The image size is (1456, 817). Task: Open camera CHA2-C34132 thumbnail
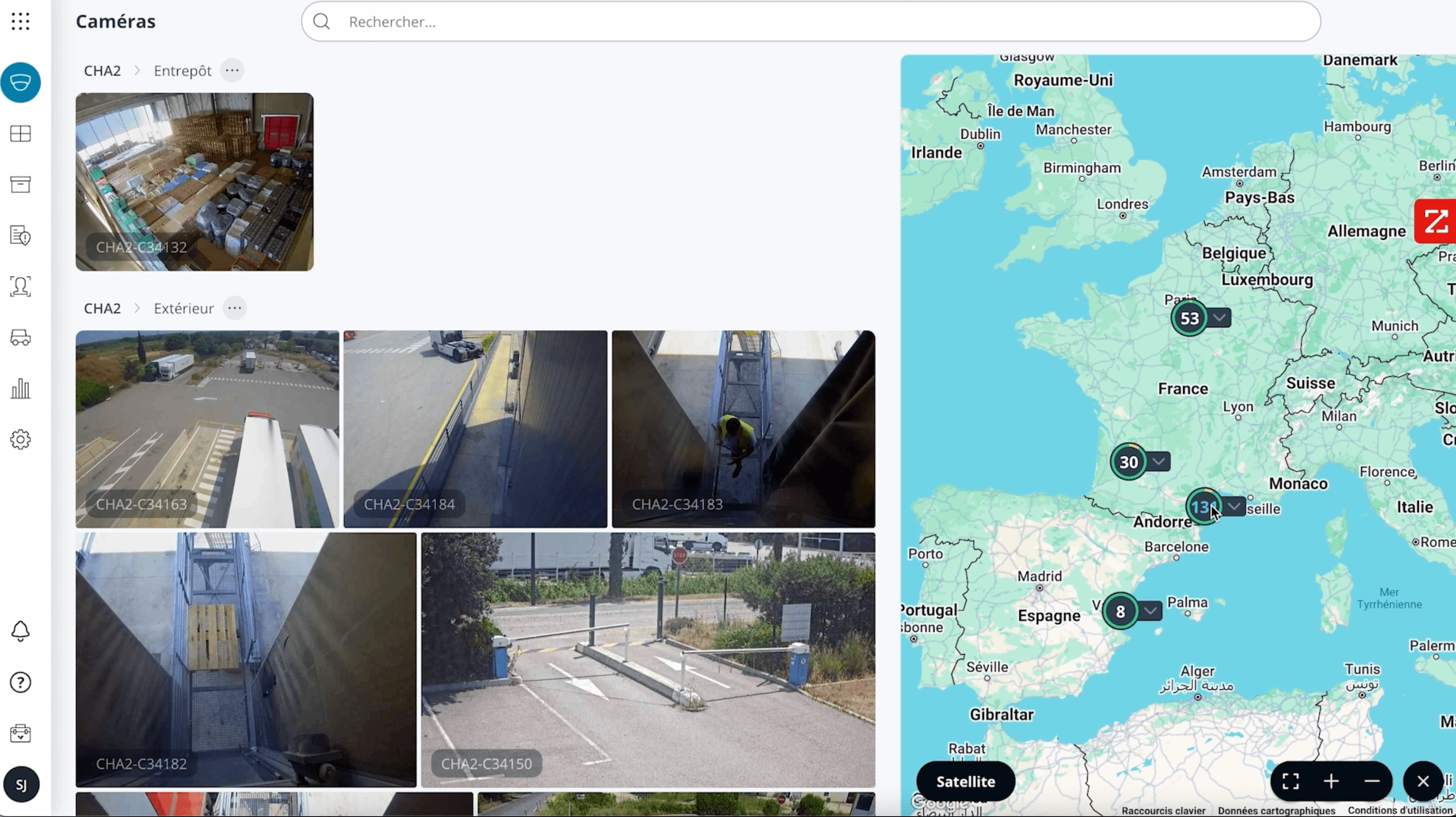[195, 182]
